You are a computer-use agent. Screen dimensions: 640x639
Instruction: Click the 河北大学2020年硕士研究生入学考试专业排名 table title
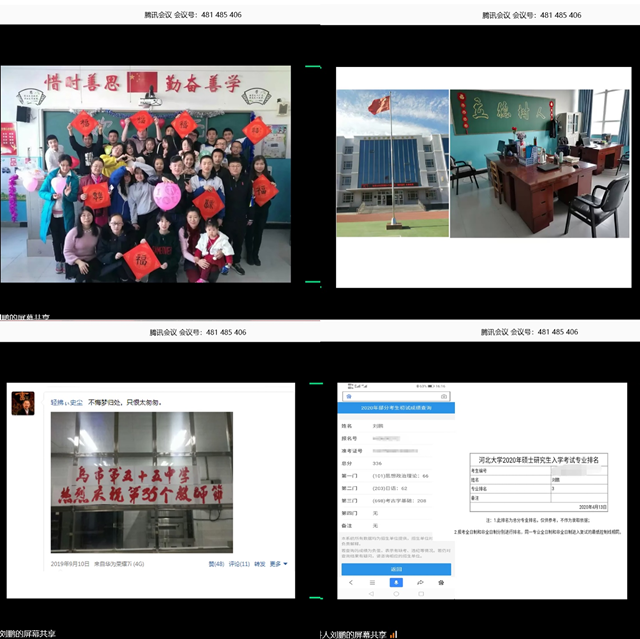click(538, 460)
